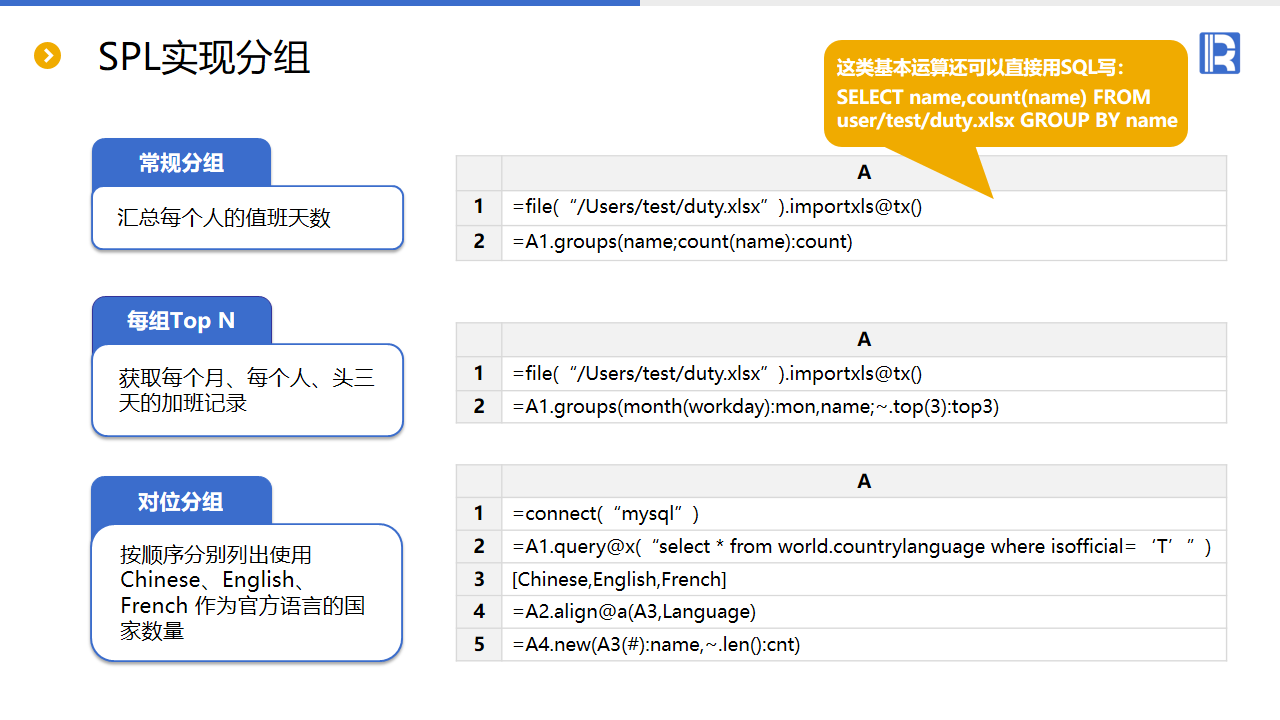The image size is (1280, 720).
Task: Click the Chinese、English、French description box
Action: [x=247, y=593]
